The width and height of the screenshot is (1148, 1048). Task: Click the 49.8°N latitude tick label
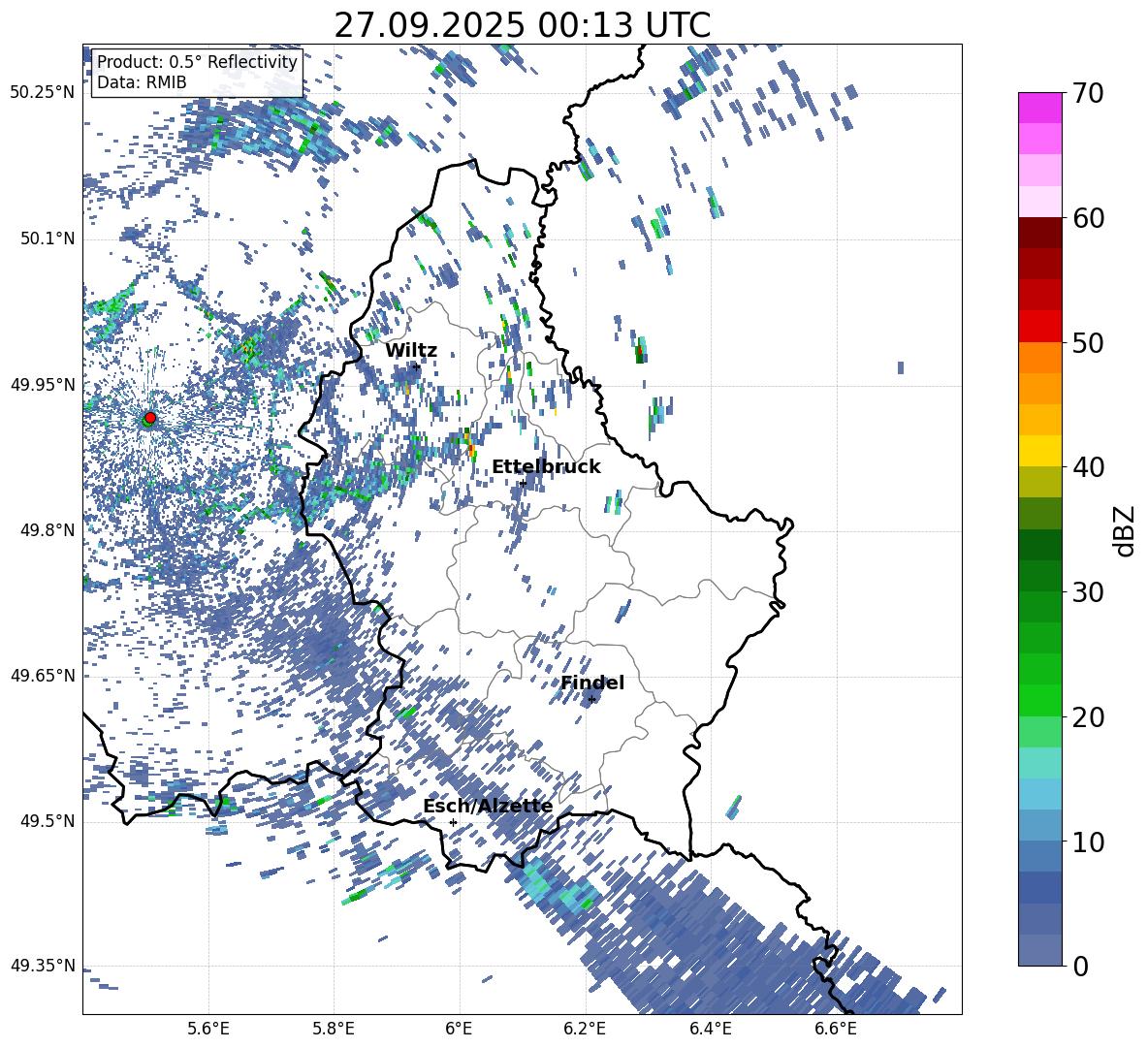click(48, 530)
